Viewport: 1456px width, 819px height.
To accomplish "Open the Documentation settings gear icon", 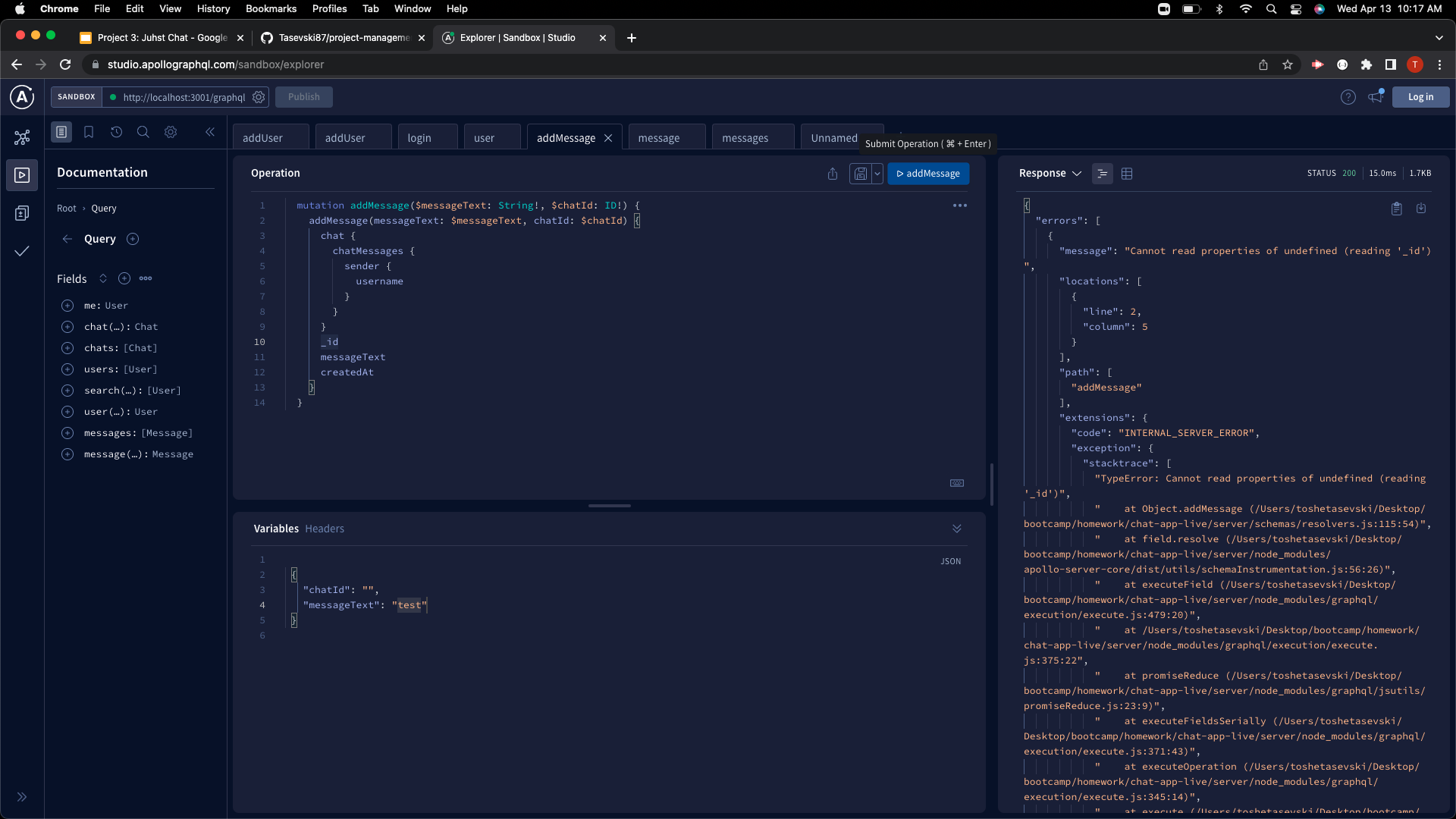I will pyautogui.click(x=171, y=132).
